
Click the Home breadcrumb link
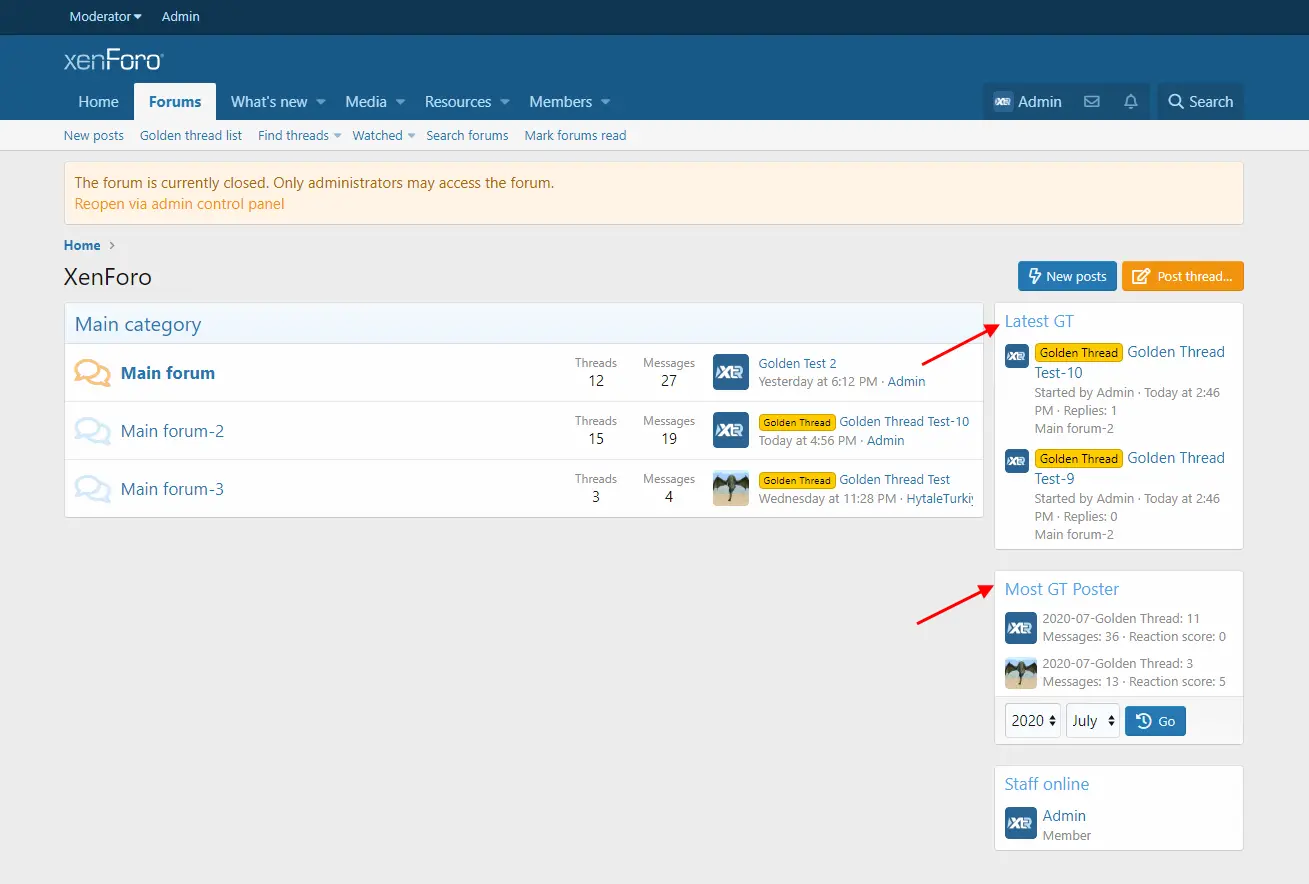tap(82, 246)
